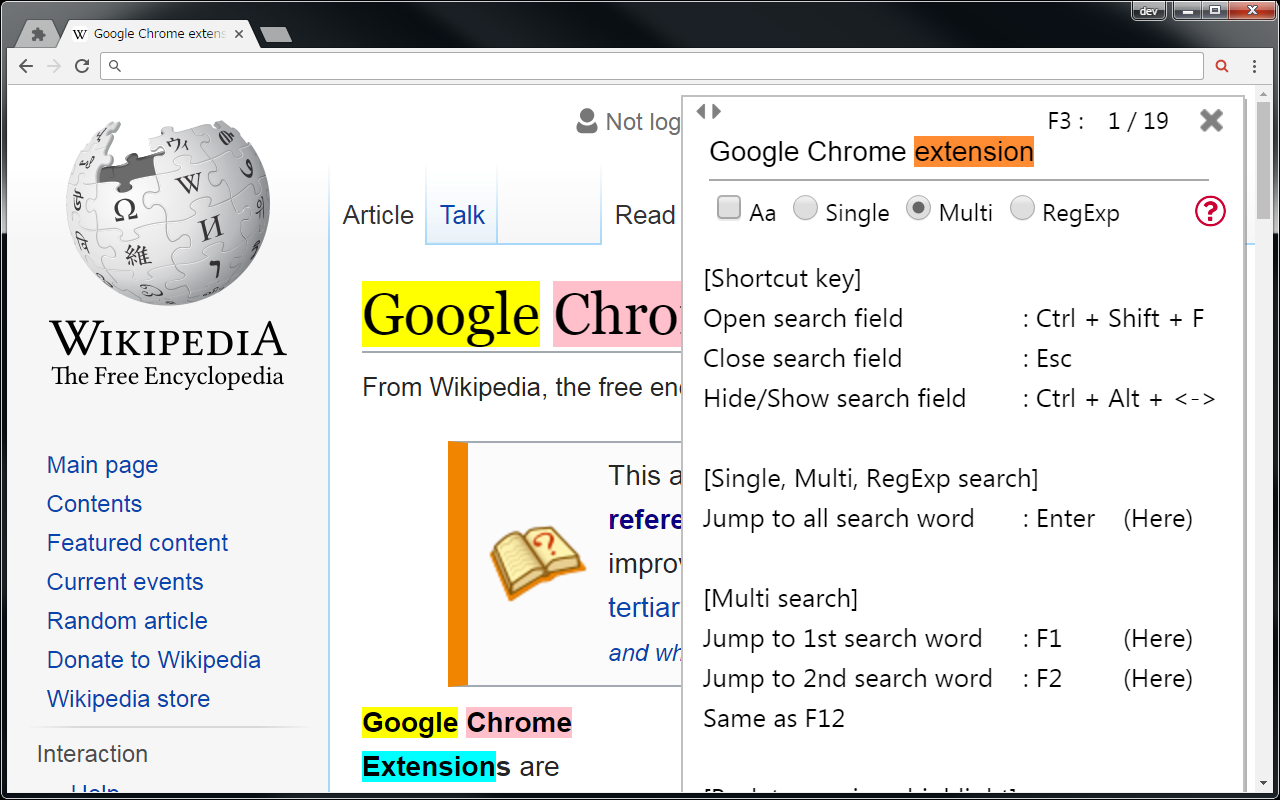The image size is (1280, 800).
Task: Go to Featured content
Action: pos(137,543)
